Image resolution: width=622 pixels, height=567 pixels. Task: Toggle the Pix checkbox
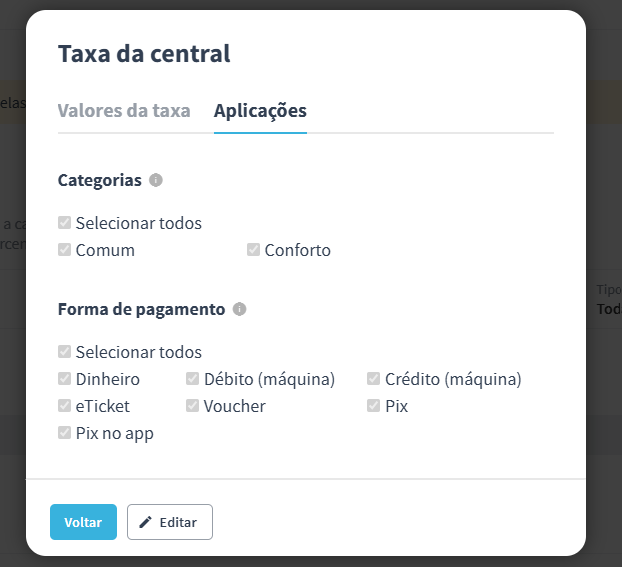(373, 406)
